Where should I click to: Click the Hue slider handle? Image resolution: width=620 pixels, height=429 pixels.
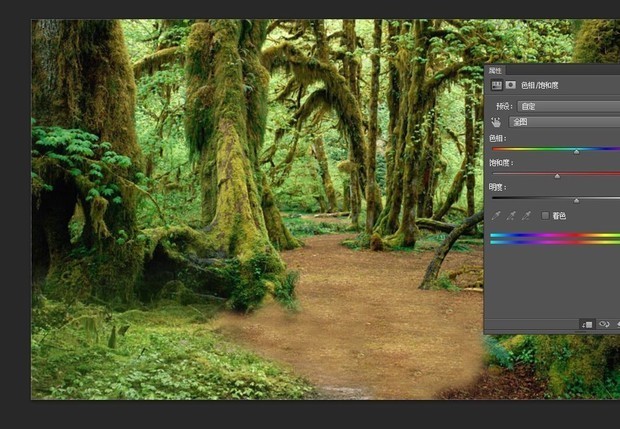pos(577,151)
